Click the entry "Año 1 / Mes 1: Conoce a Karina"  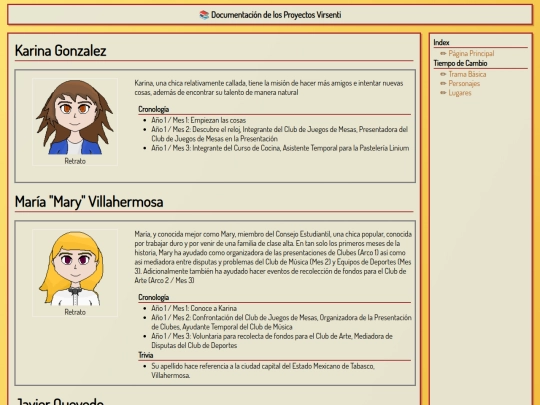point(194,308)
